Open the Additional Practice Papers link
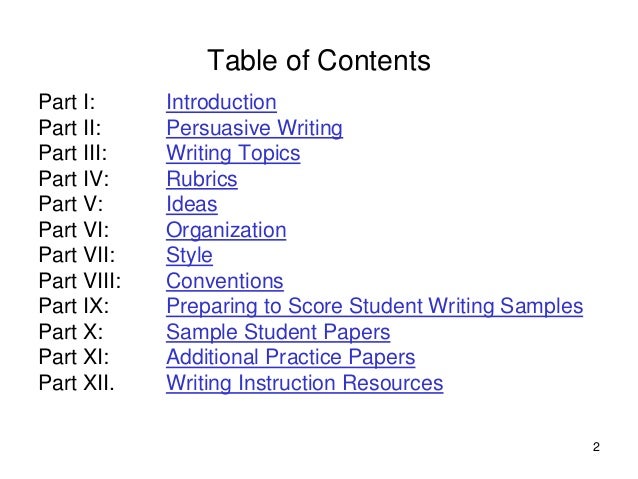The width and height of the screenshot is (638, 479). pyautogui.click(x=291, y=357)
